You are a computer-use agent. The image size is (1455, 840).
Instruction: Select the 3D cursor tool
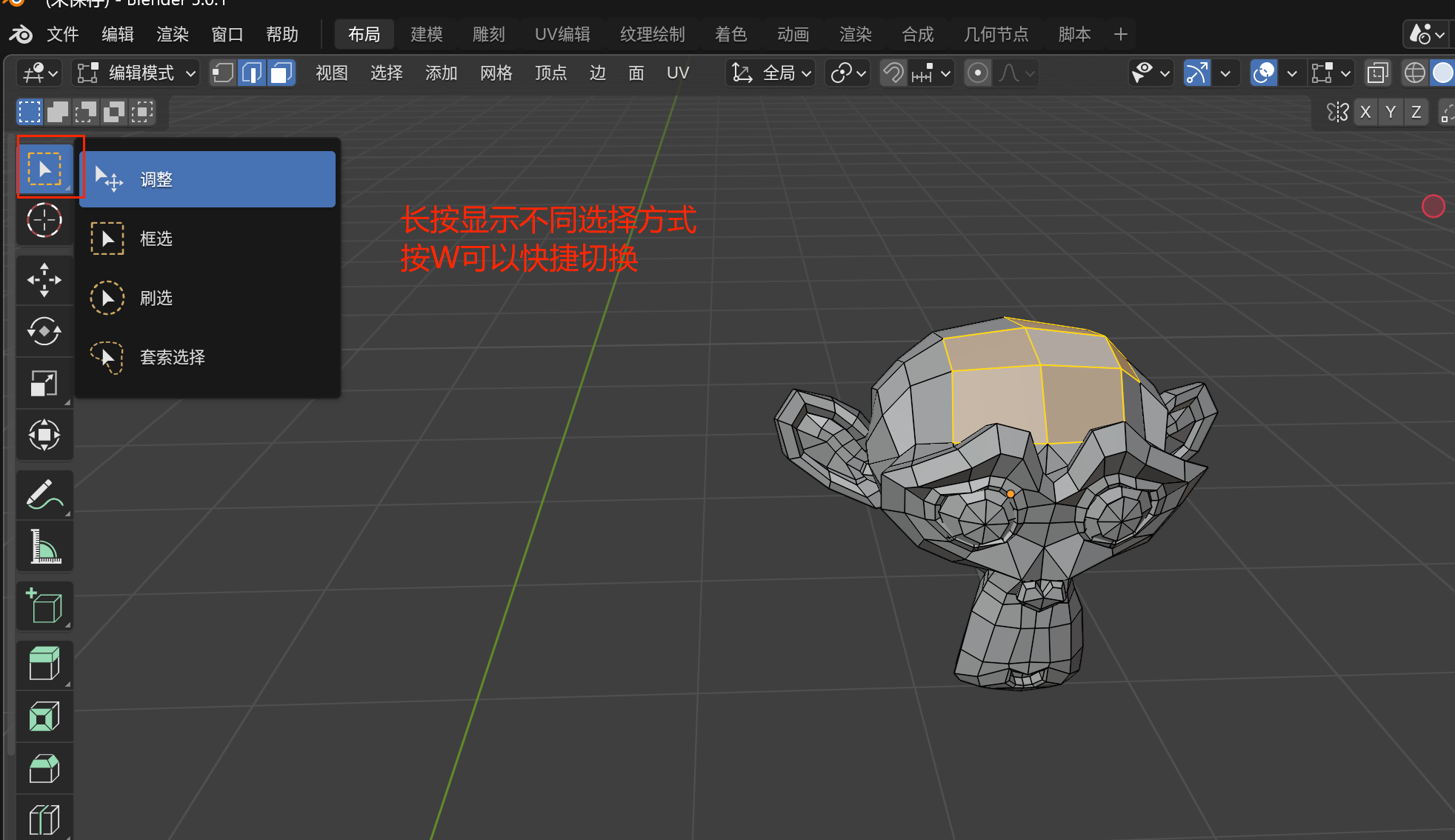tap(44, 221)
